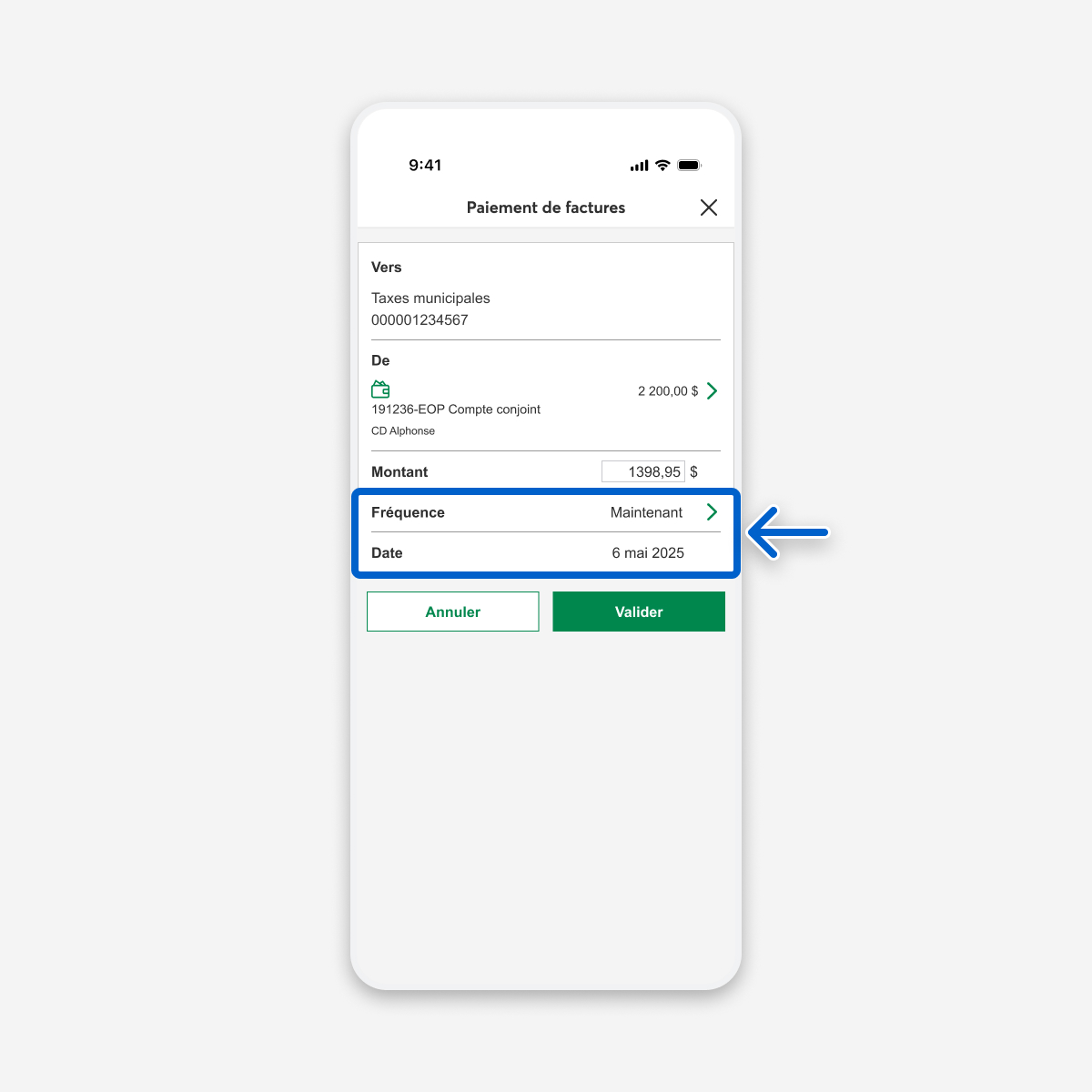Click the battery status icon
Viewport: 1092px width, 1092px height.
coord(689,165)
